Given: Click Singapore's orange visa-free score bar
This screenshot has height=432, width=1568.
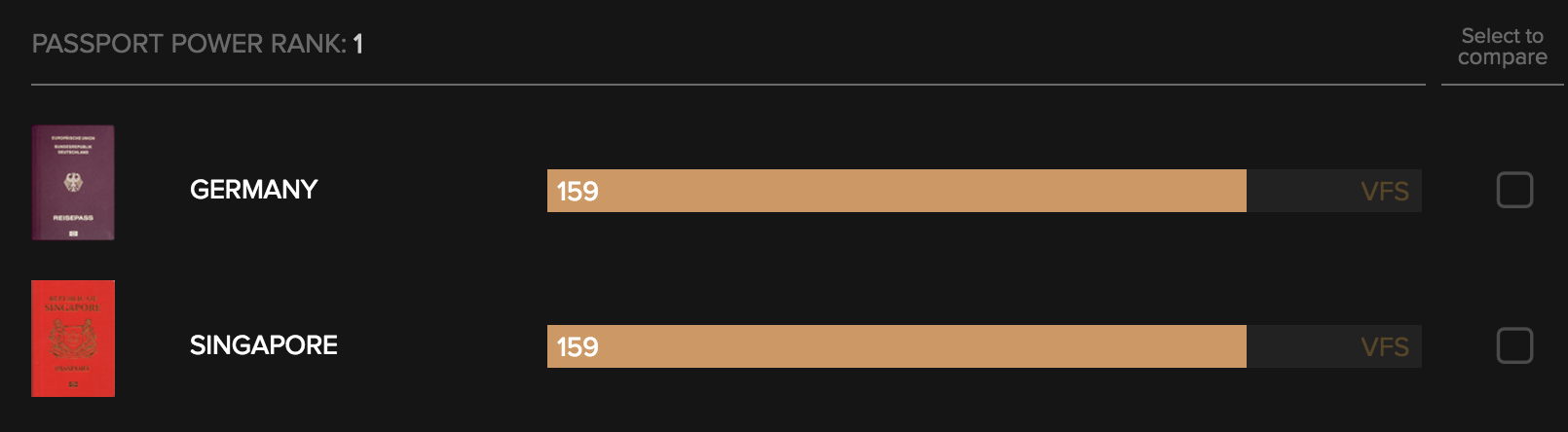Looking at the screenshot, I should pyautogui.click(x=896, y=346).
